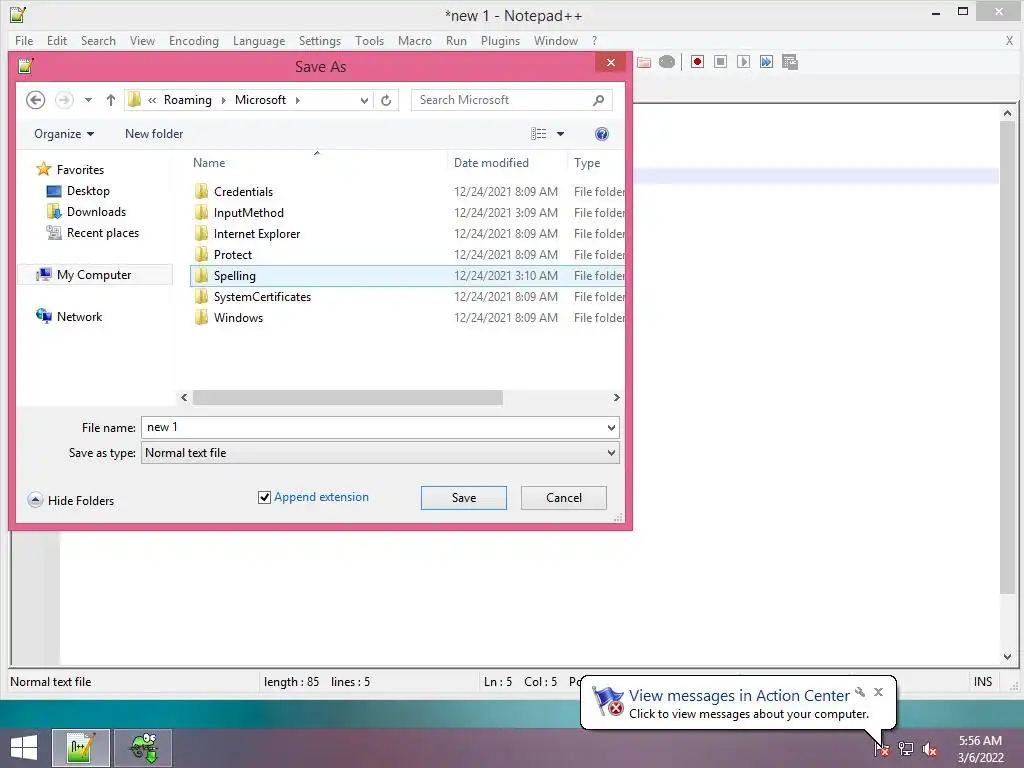Click New folder button
This screenshot has width=1024, height=768.
point(154,134)
